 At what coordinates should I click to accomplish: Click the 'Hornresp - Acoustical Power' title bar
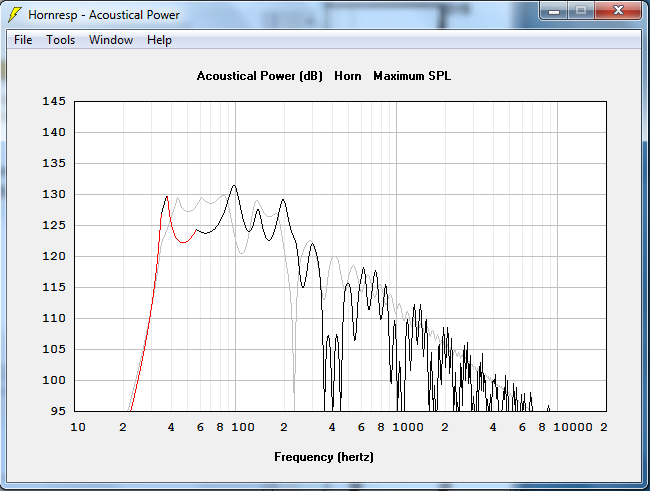pos(104,15)
